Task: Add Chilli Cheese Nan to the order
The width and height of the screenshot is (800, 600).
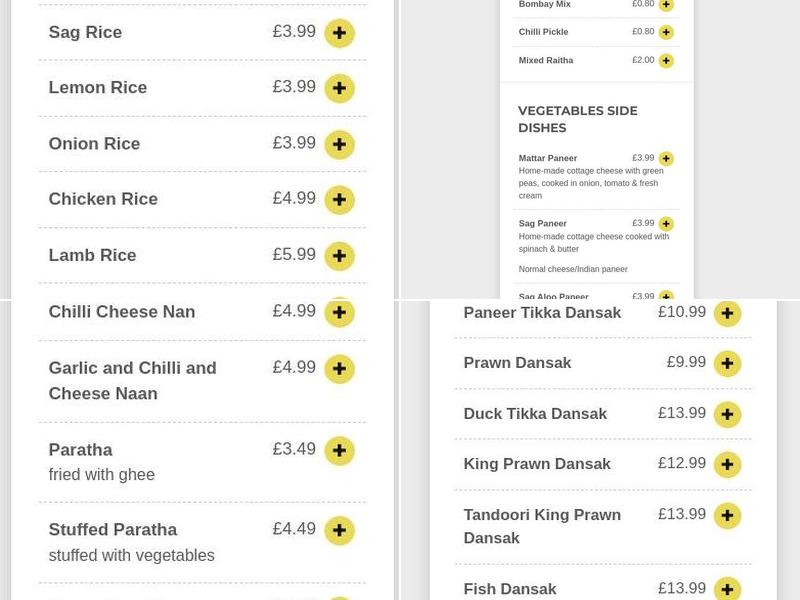Action: (339, 312)
